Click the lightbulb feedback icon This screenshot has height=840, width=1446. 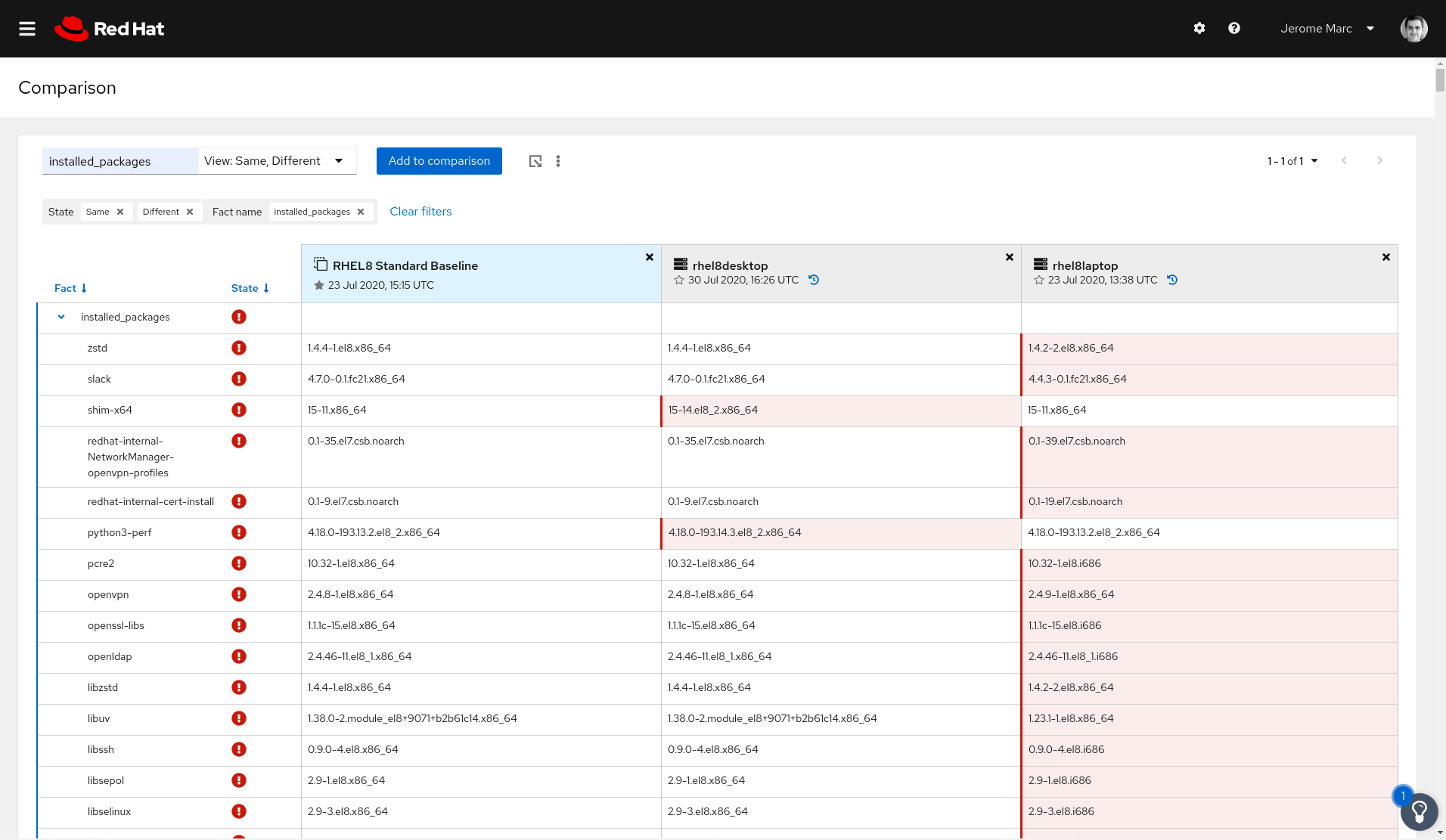(1419, 812)
